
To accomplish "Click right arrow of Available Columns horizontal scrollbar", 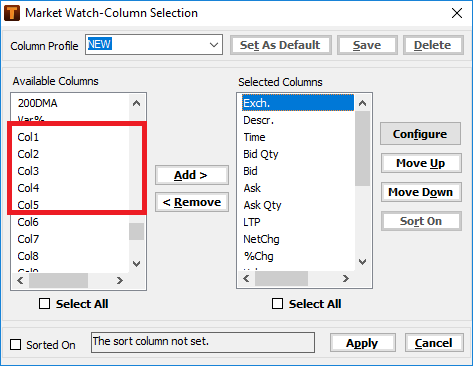I will coord(120,281).
